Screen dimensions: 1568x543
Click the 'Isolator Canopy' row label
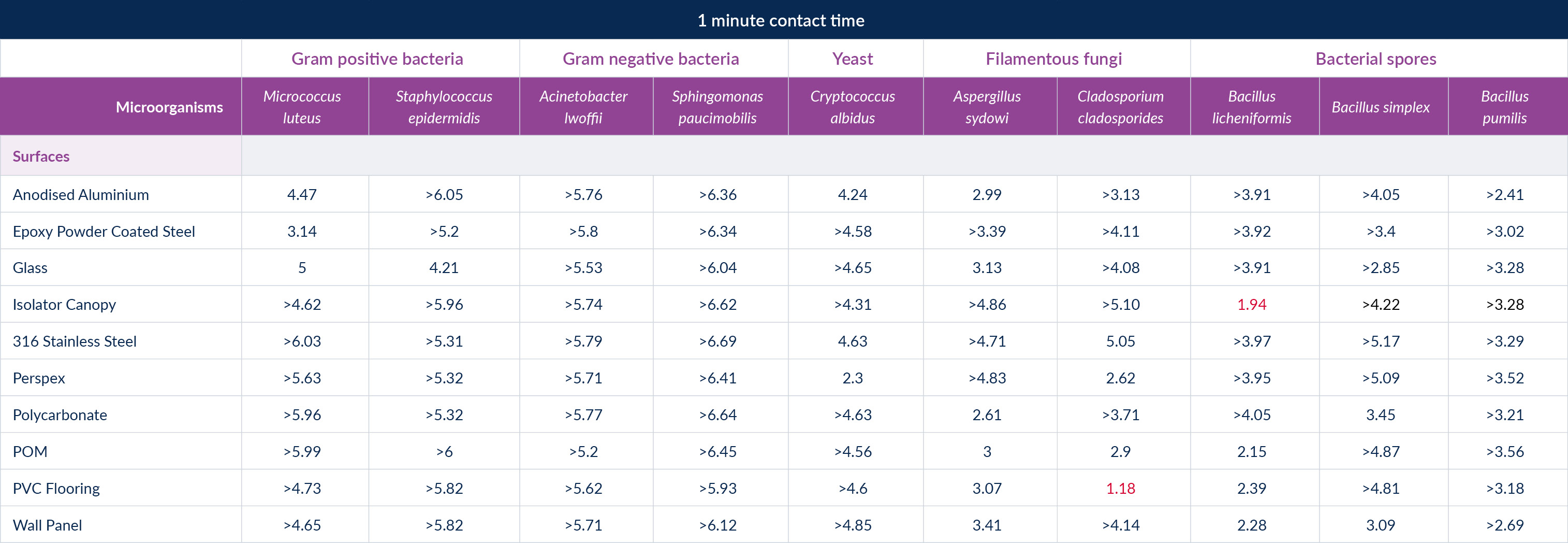click(65, 305)
